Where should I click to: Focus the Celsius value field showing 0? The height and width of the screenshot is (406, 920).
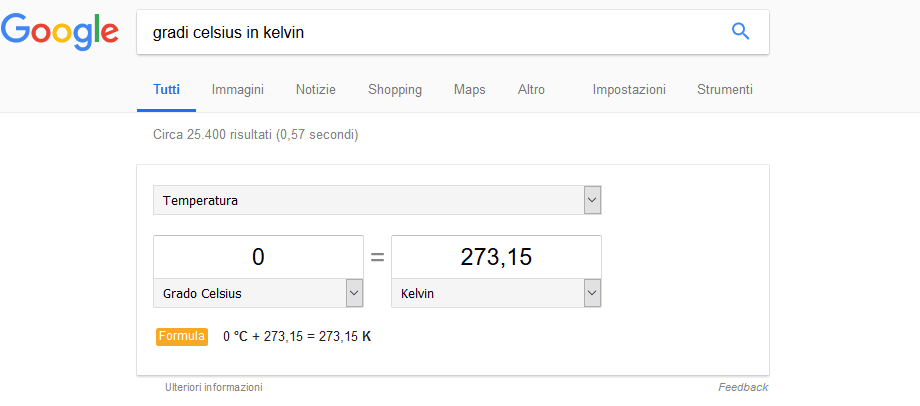click(258, 257)
